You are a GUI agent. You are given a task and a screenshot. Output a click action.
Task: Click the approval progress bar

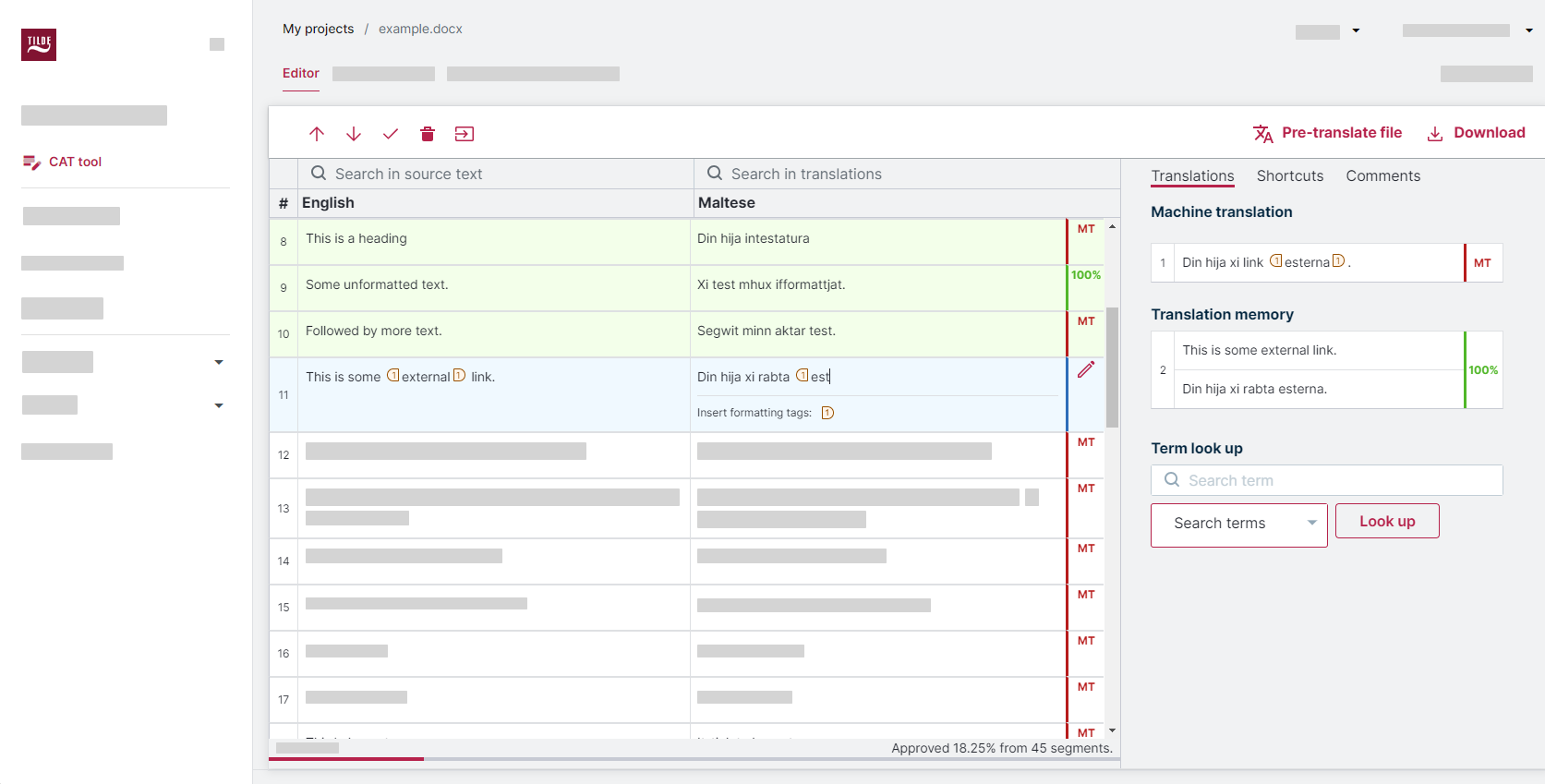[x=694, y=759]
